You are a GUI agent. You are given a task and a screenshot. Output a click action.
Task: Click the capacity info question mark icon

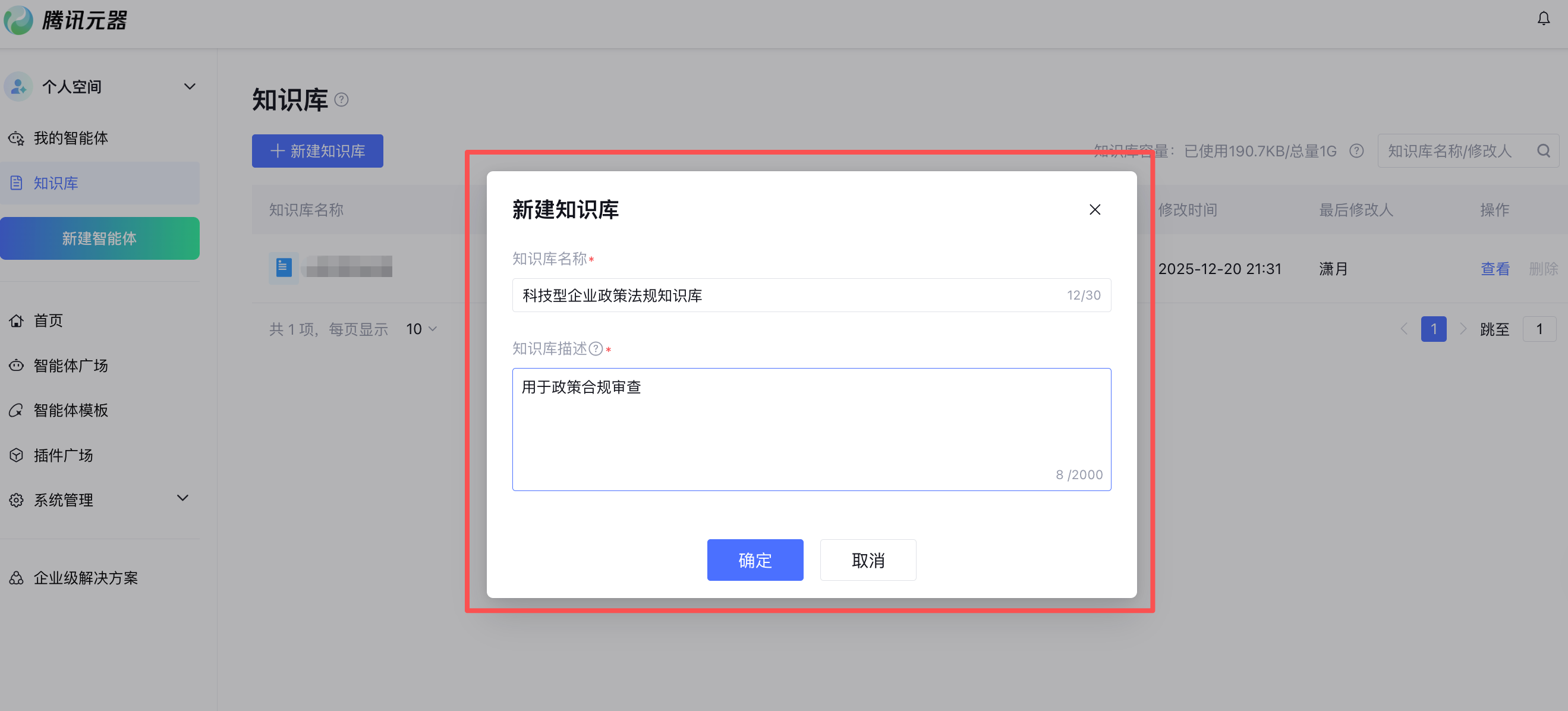[1356, 151]
